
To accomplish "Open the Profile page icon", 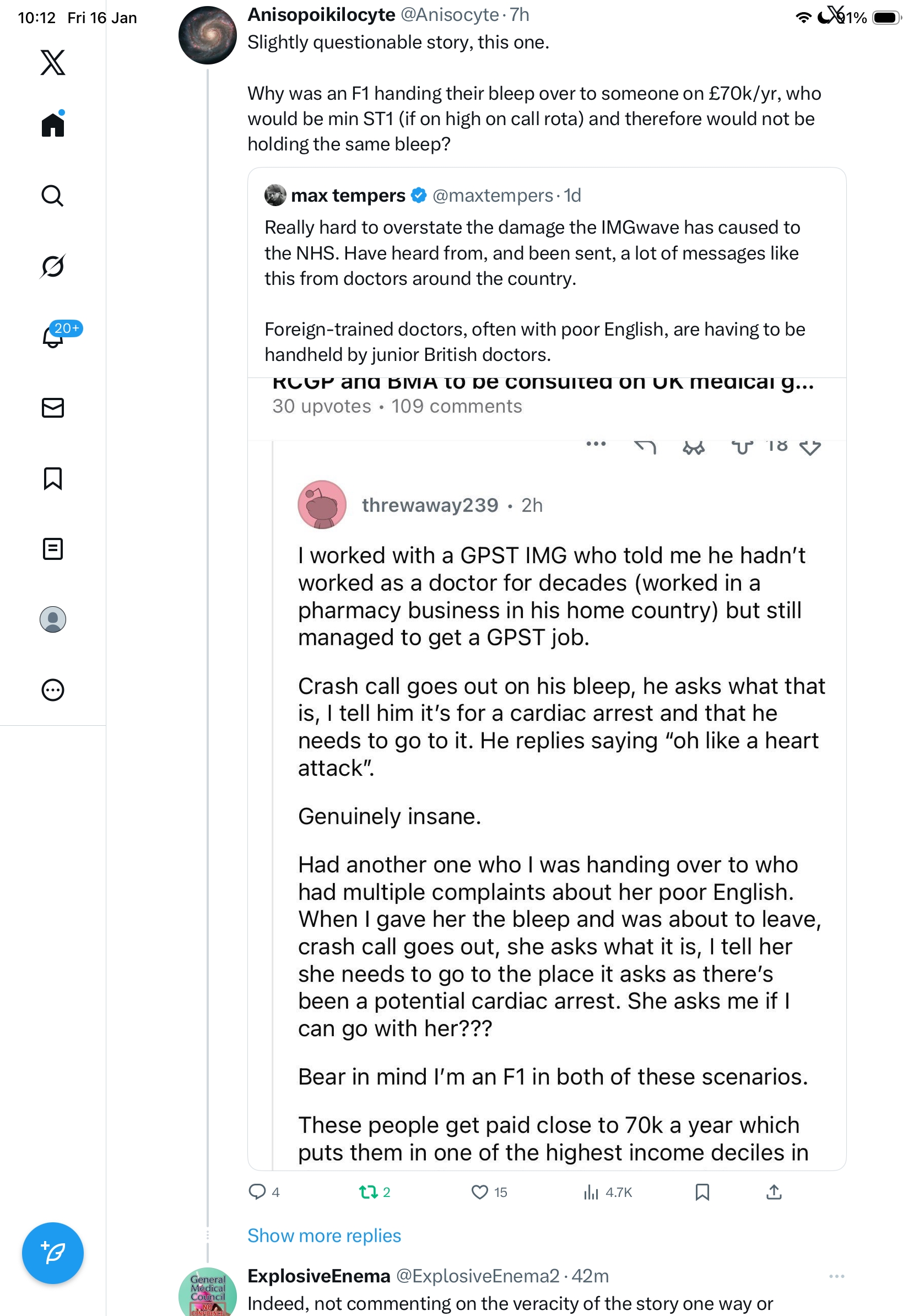I will click(x=53, y=619).
